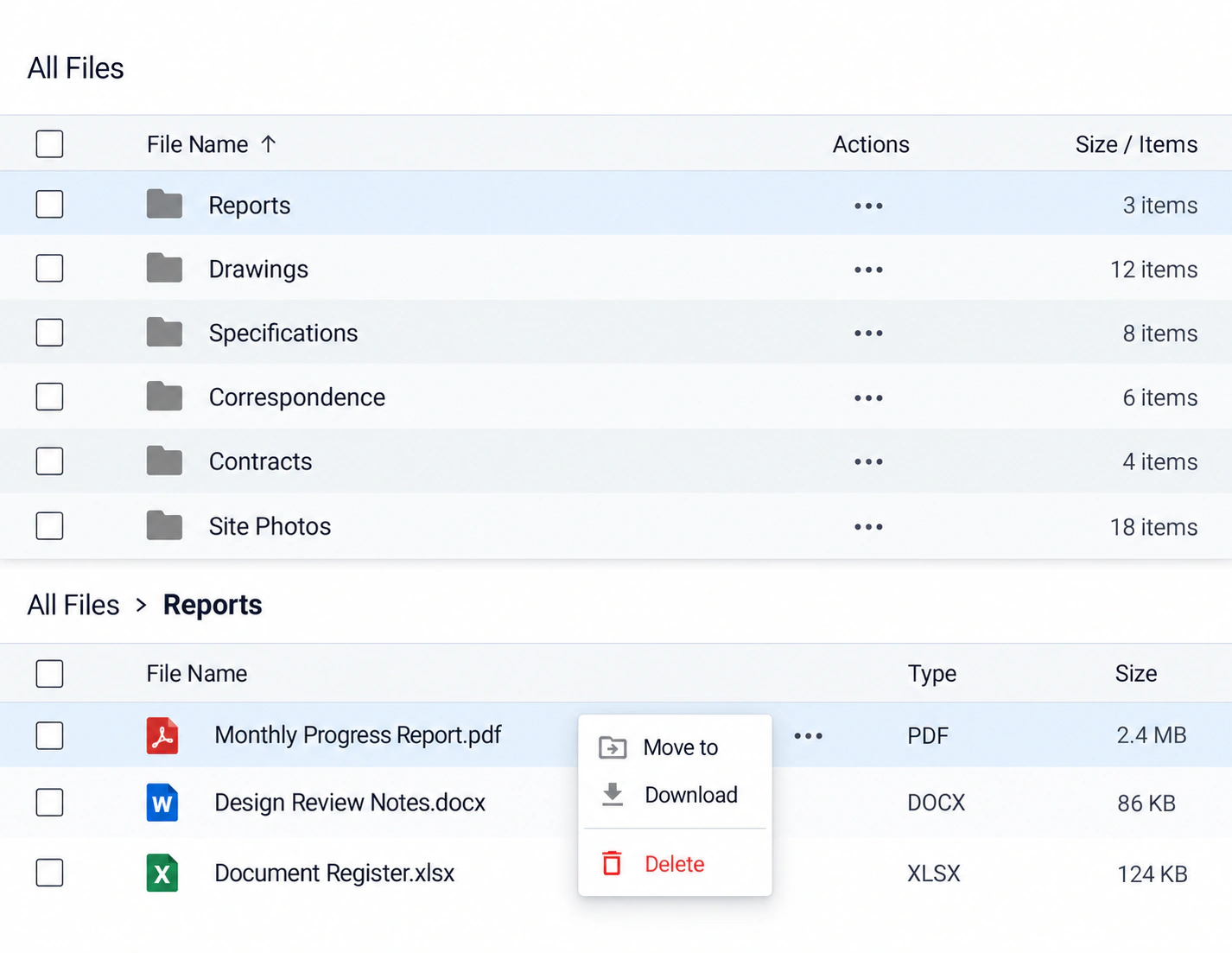Screen dimensions: 1232x953
Task: Open the actions ellipsis for Reports folder
Action: pyautogui.click(x=868, y=206)
